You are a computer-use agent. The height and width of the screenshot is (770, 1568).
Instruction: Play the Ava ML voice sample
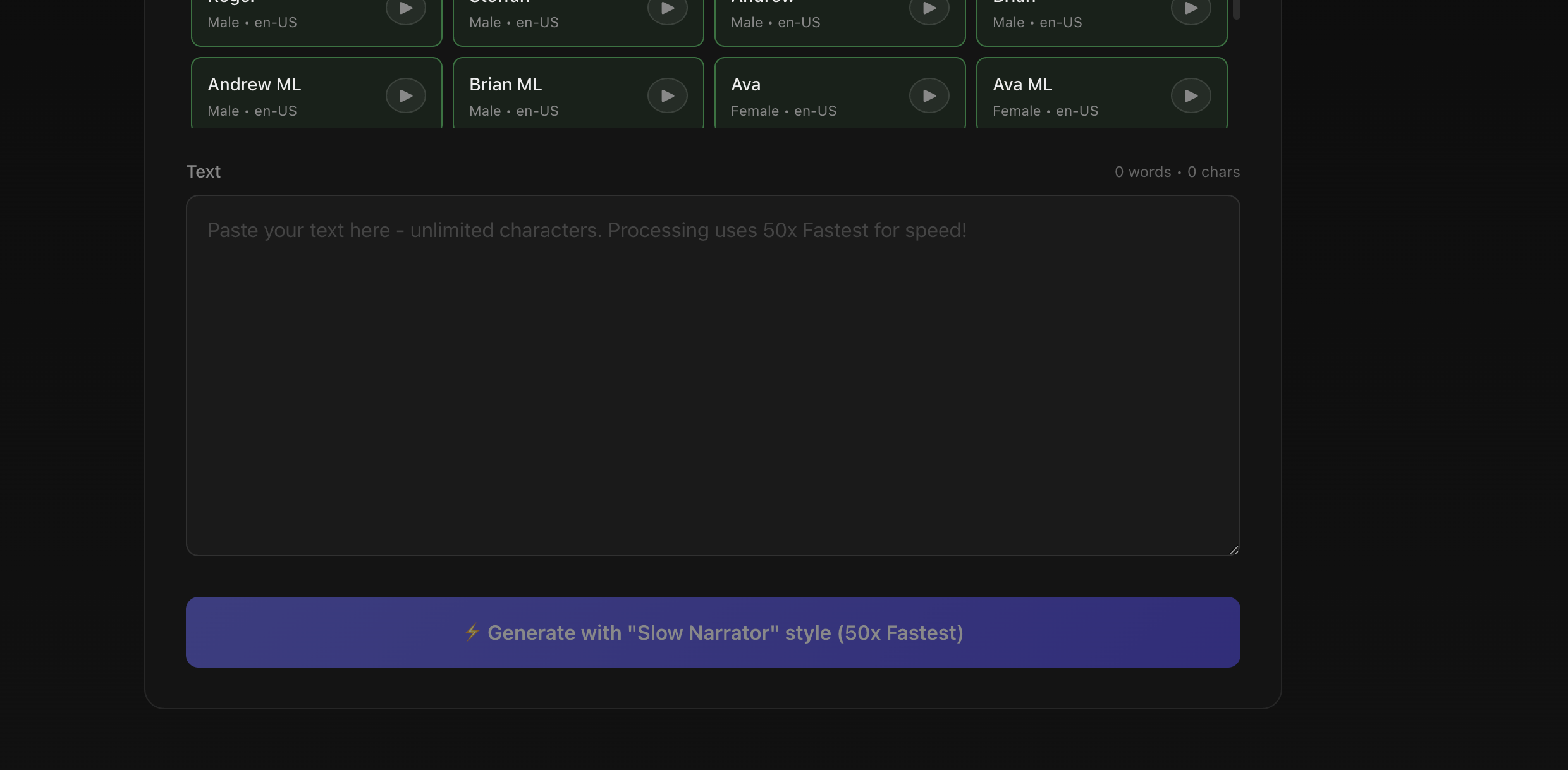[1191, 95]
